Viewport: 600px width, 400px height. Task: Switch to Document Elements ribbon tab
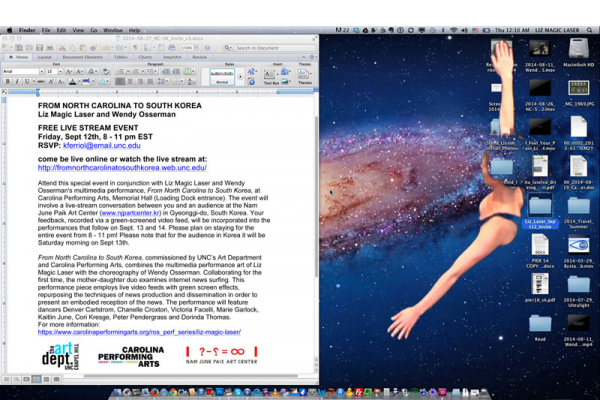[x=83, y=57]
